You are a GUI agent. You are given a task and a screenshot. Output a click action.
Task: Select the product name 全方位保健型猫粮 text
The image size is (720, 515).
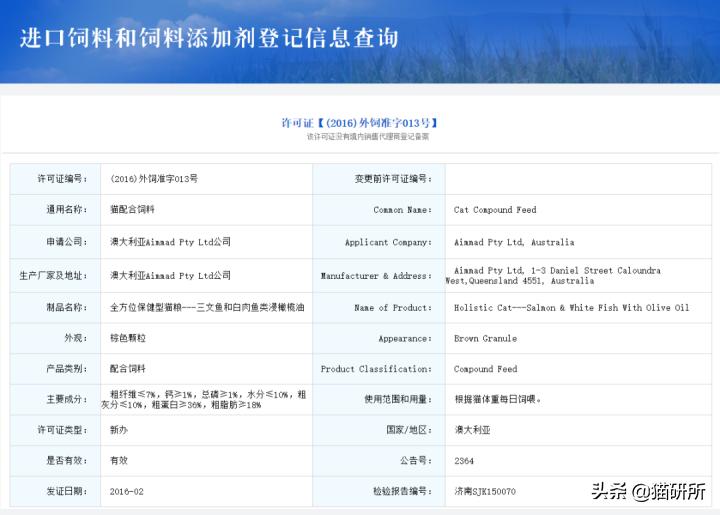207,307
